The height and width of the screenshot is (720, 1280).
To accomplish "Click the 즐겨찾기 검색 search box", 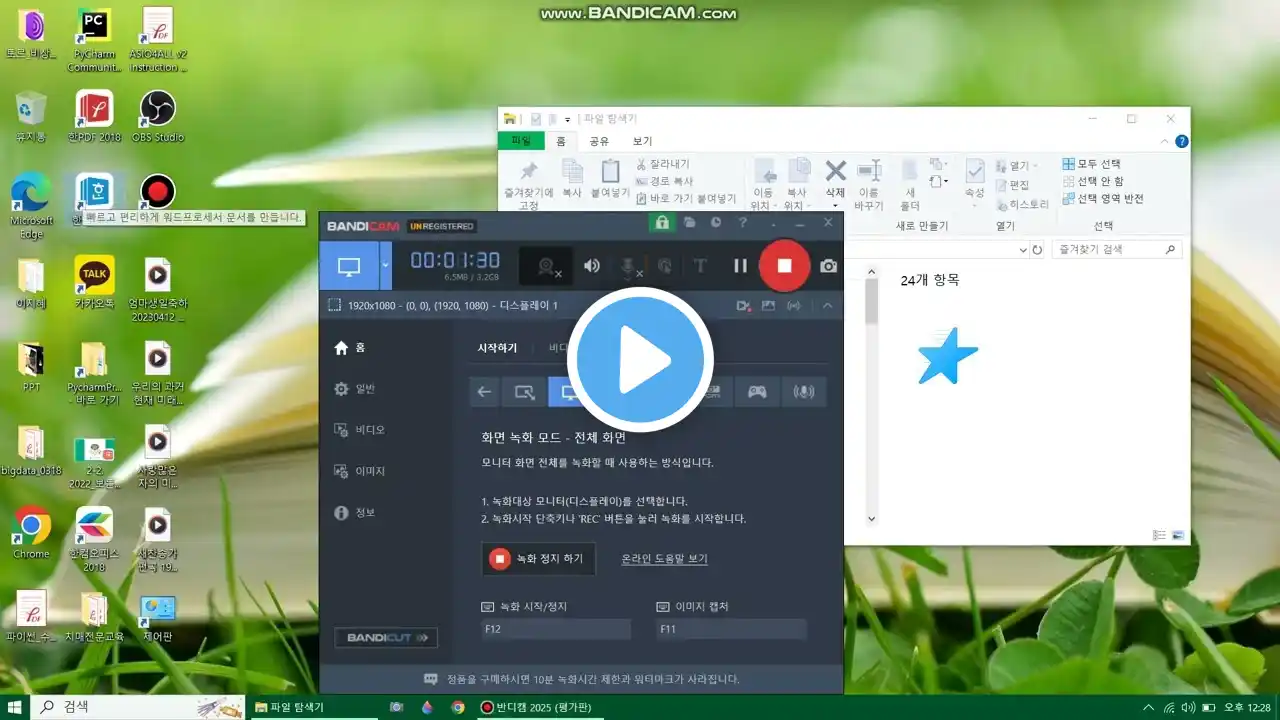I will [x=1117, y=250].
